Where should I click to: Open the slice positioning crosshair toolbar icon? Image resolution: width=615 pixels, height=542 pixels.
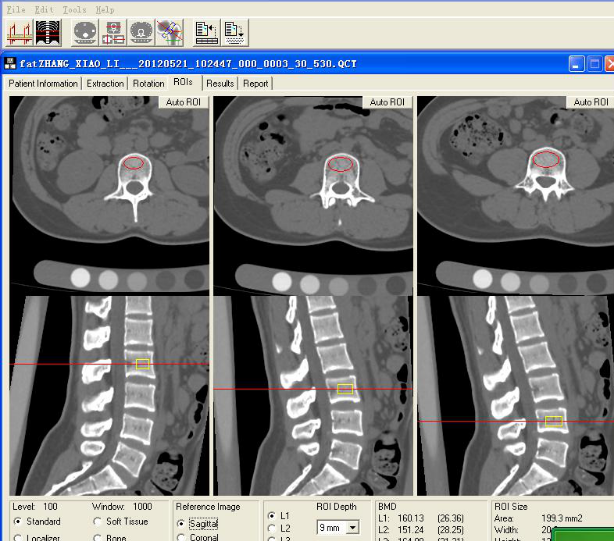coord(113,33)
